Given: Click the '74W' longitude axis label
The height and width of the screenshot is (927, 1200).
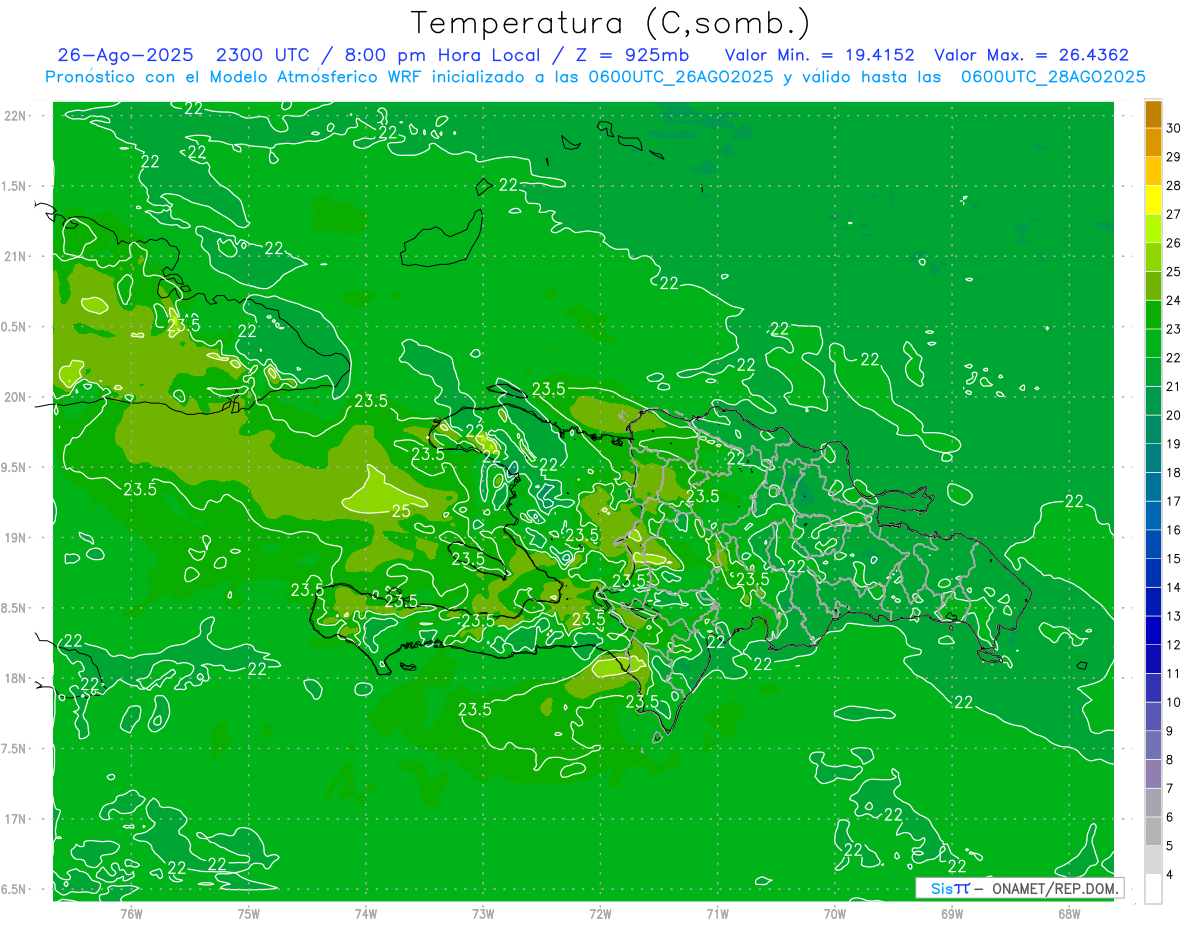Looking at the screenshot, I should click(x=366, y=913).
